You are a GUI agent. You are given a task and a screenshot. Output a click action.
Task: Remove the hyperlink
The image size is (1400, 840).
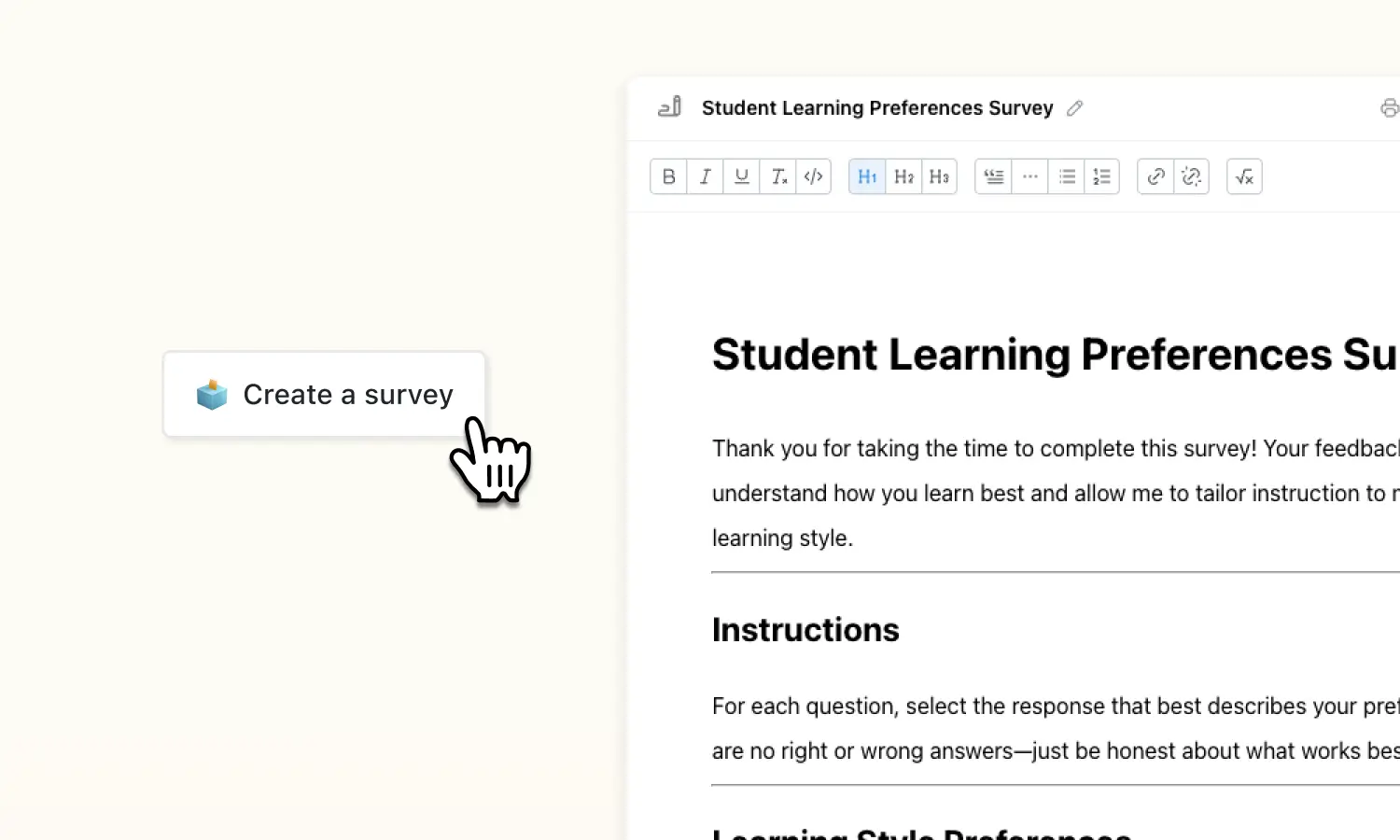pyautogui.click(x=1191, y=176)
